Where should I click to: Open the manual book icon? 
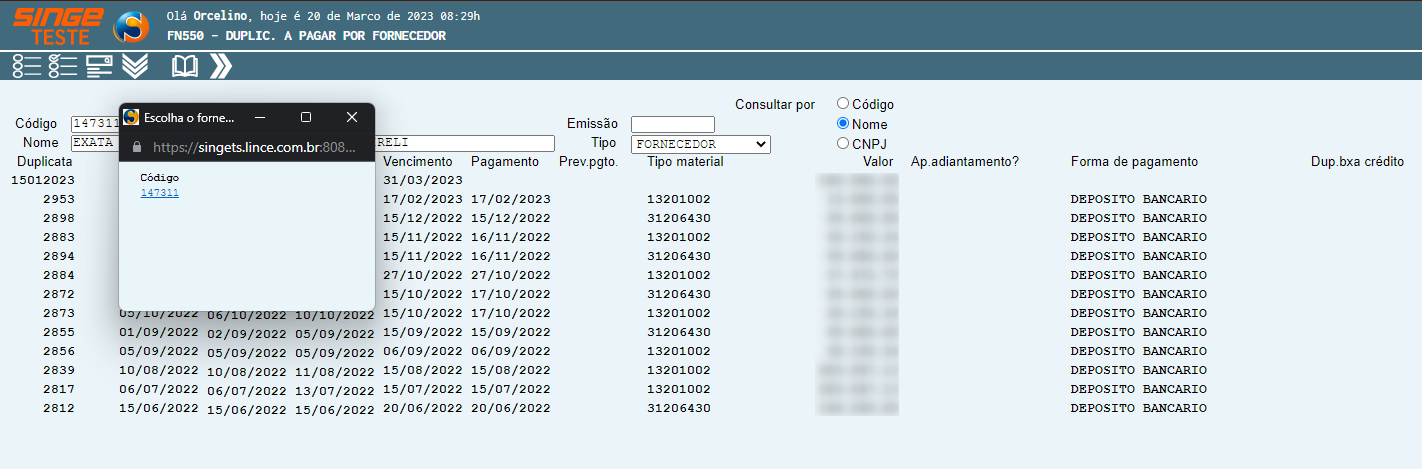click(x=185, y=66)
